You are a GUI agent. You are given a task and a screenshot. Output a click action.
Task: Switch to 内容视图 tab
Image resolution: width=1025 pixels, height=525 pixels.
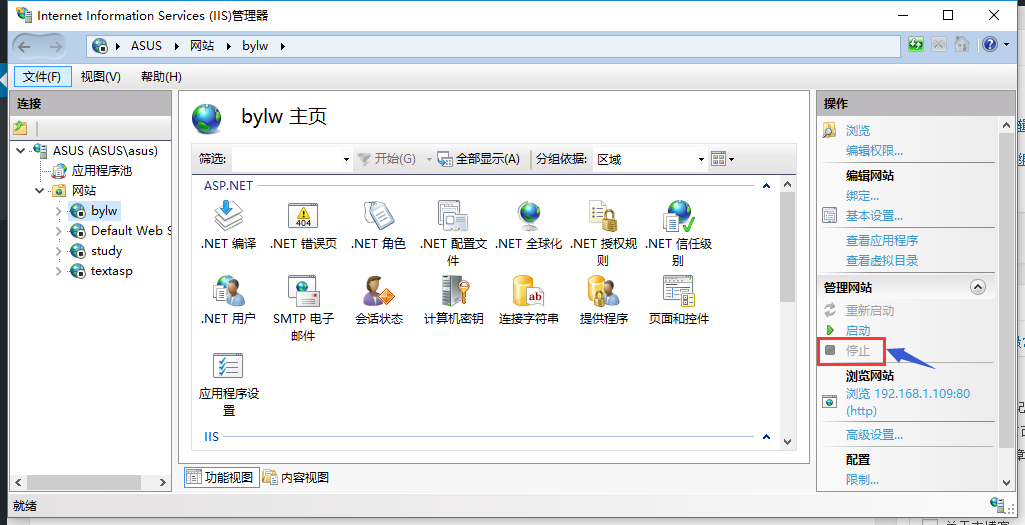[x=296, y=477]
